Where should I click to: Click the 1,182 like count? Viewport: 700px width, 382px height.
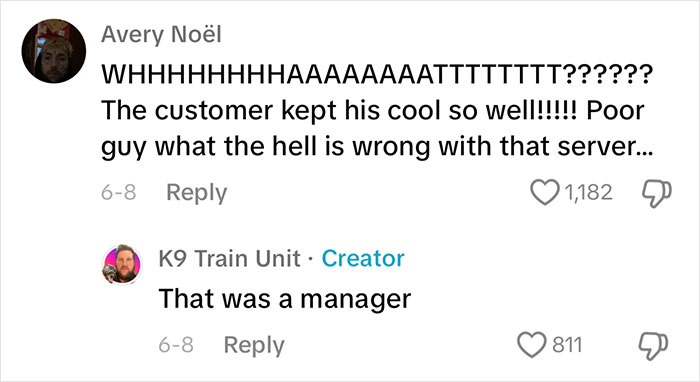click(588, 192)
